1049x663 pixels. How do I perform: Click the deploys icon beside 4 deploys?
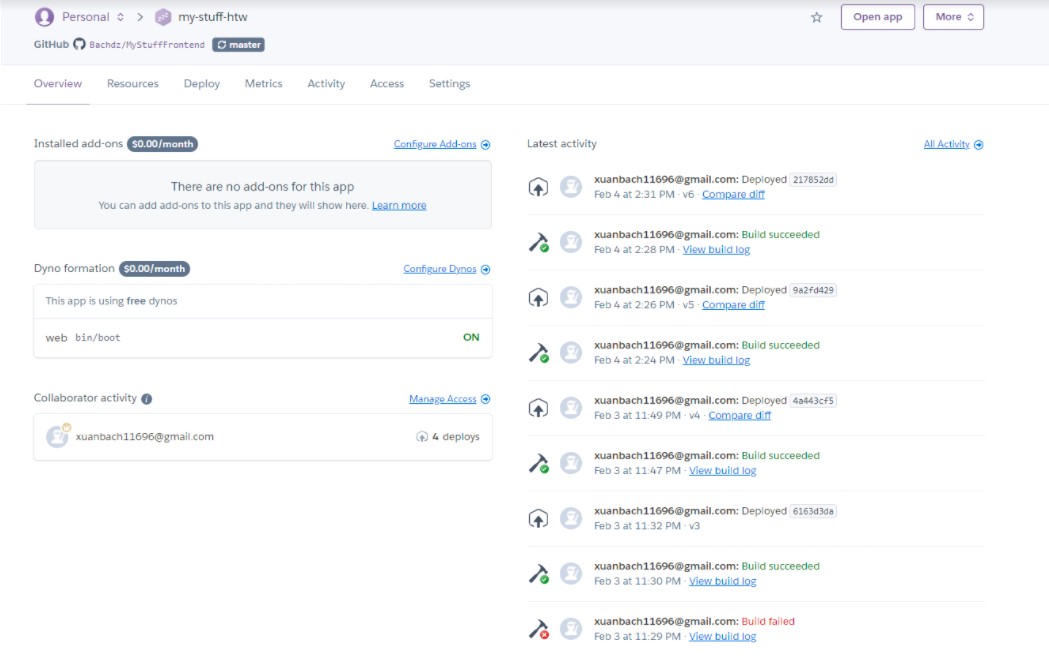[x=421, y=436]
